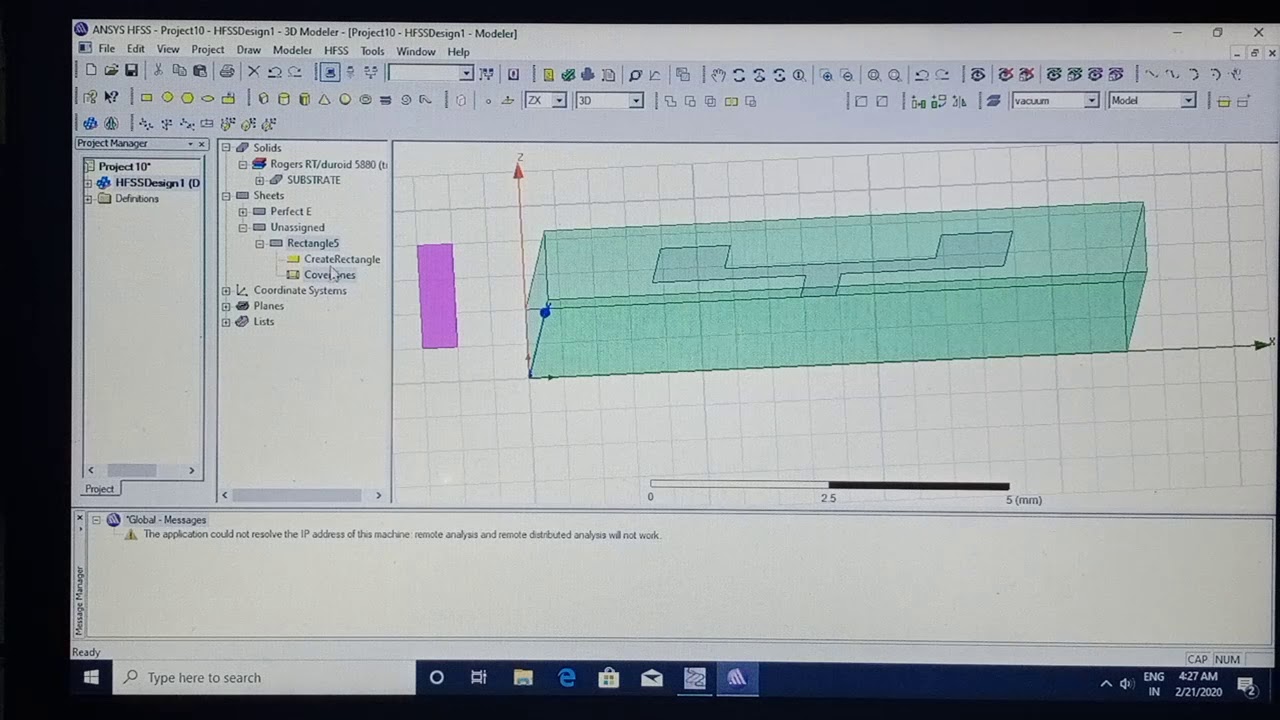Open File Explorer from the taskbar

[523, 678]
